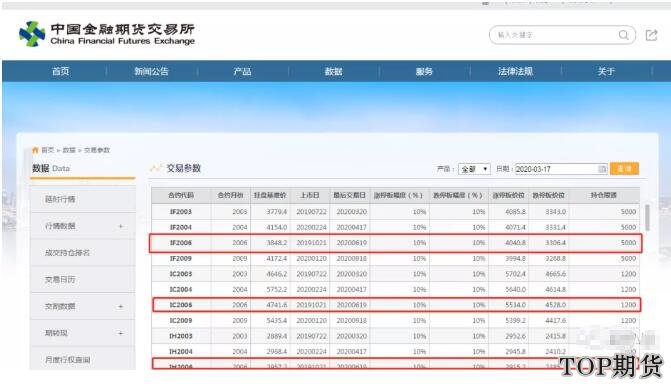Open the 产品 navigation menu

point(242,71)
